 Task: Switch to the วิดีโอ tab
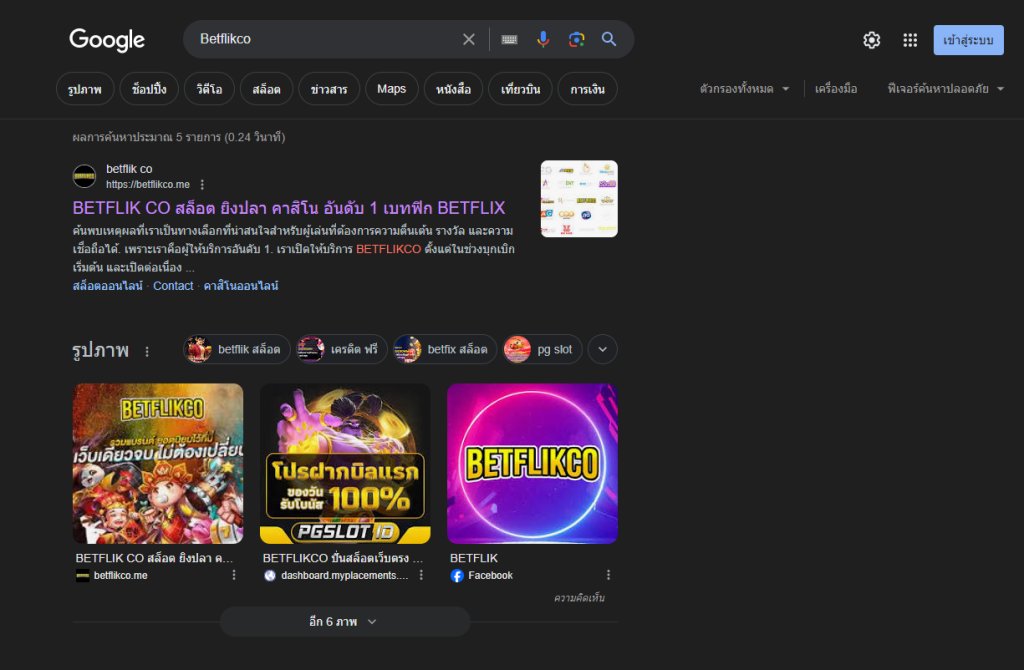tap(209, 89)
